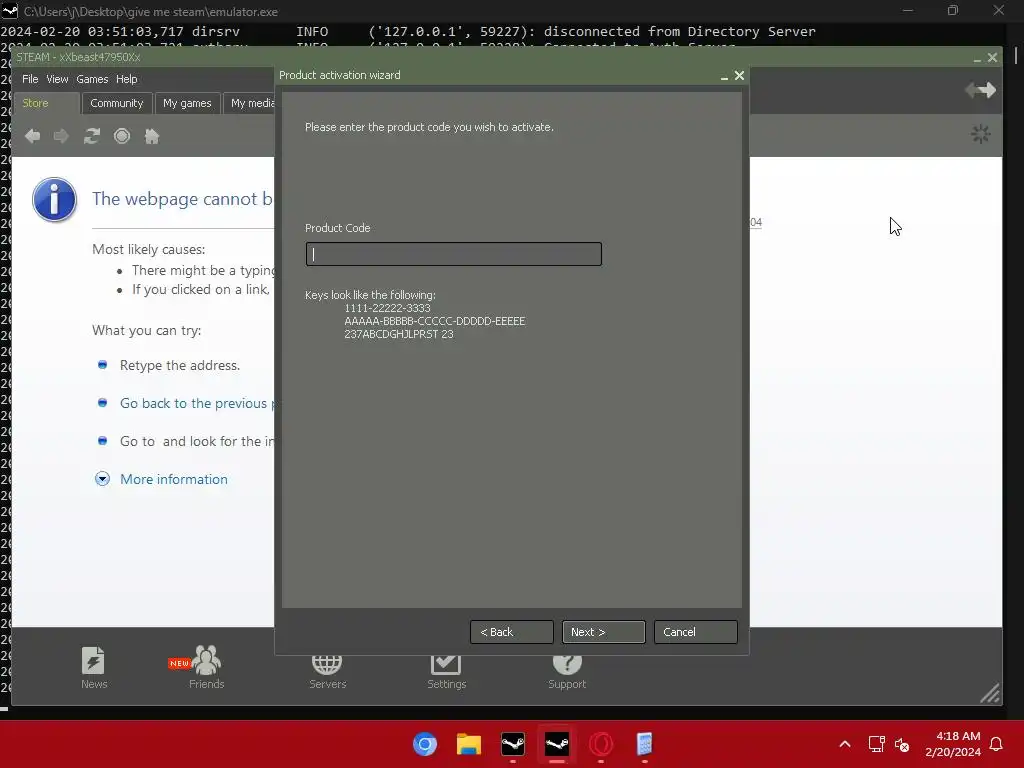
Task: Click the Refresh page icon
Action: (91, 136)
